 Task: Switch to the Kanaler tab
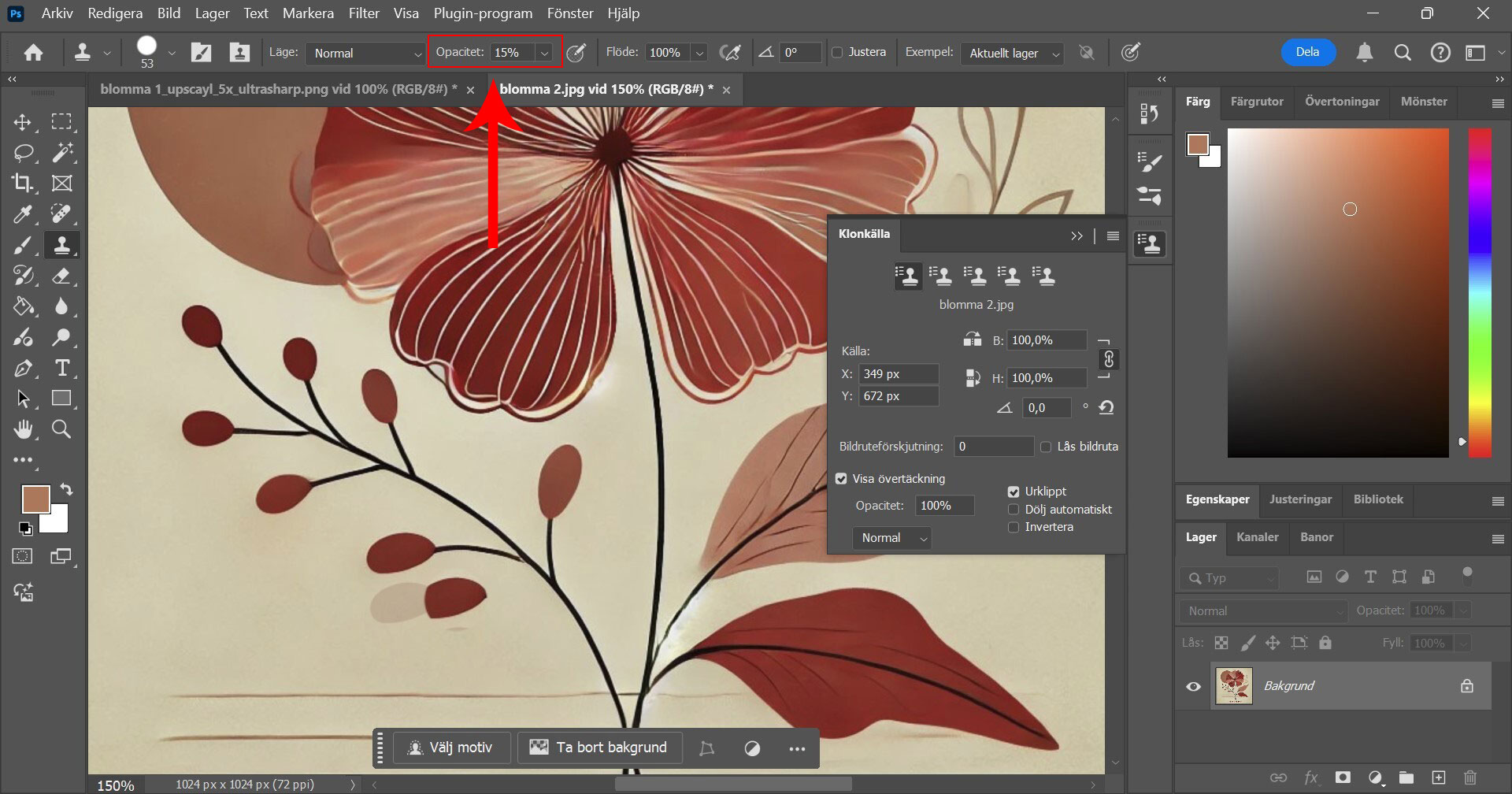1257,537
